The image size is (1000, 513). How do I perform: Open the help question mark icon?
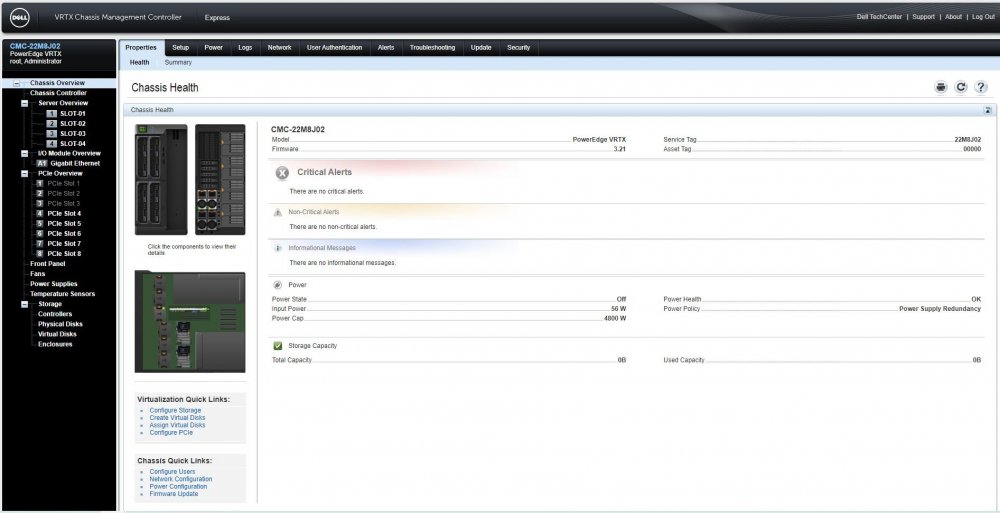(981, 87)
